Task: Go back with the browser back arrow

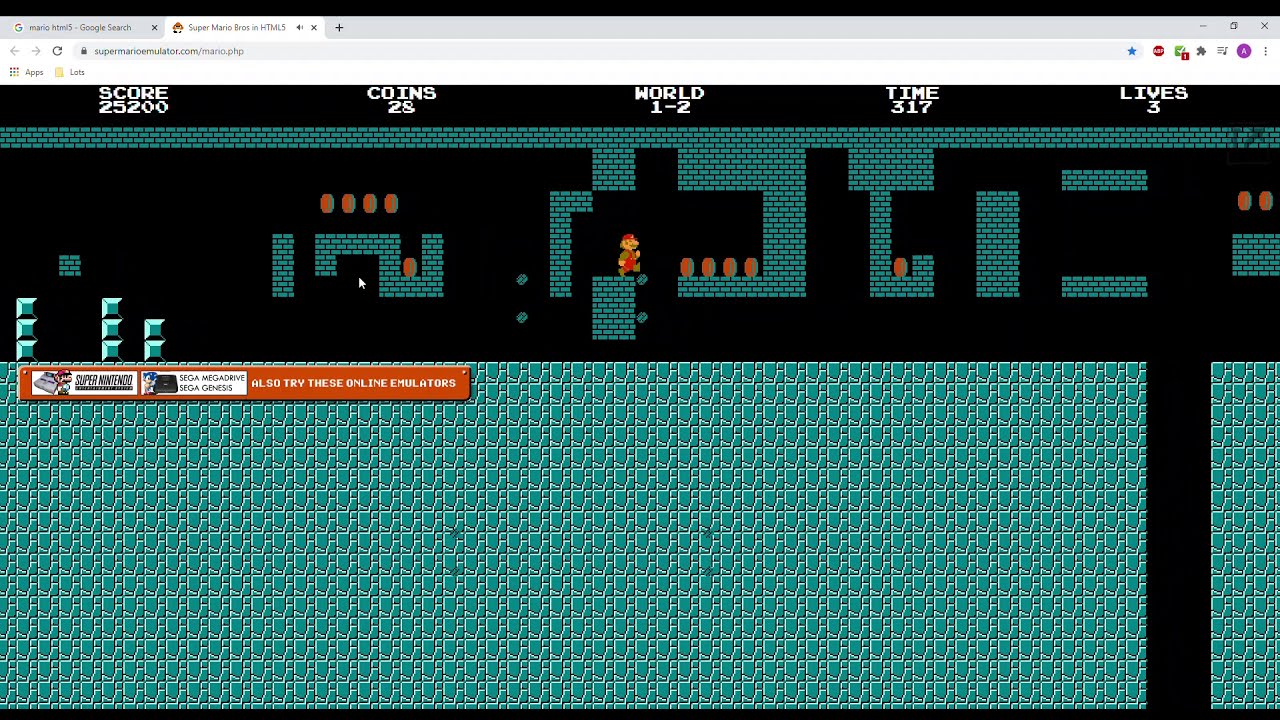Action: coord(14,51)
